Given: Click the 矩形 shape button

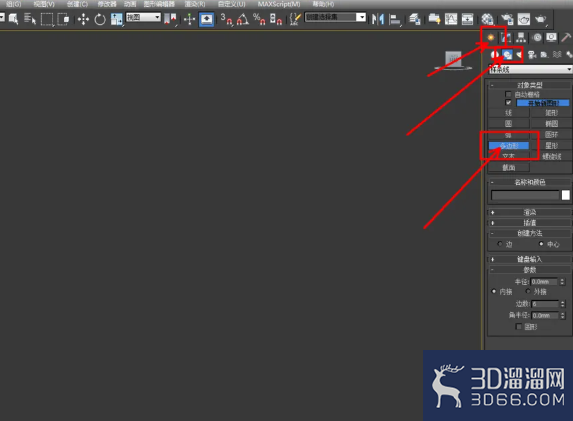Looking at the screenshot, I should click(x=551, y=113).
